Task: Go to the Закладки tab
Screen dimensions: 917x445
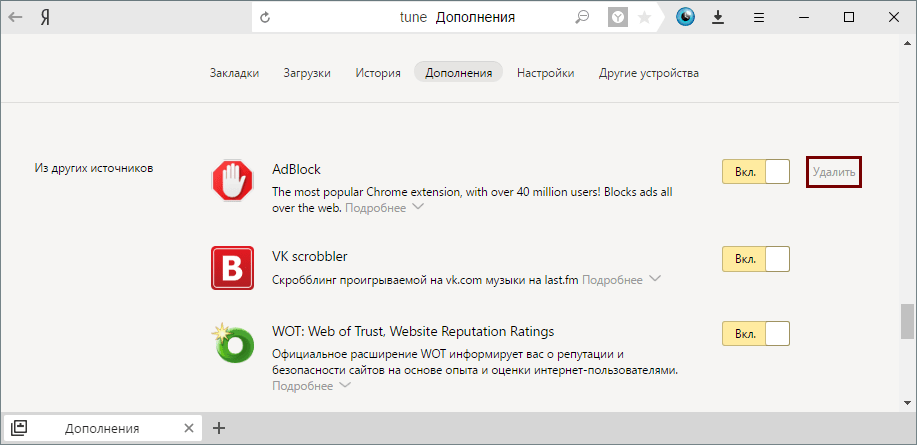Action: click(x=234, y=73)
